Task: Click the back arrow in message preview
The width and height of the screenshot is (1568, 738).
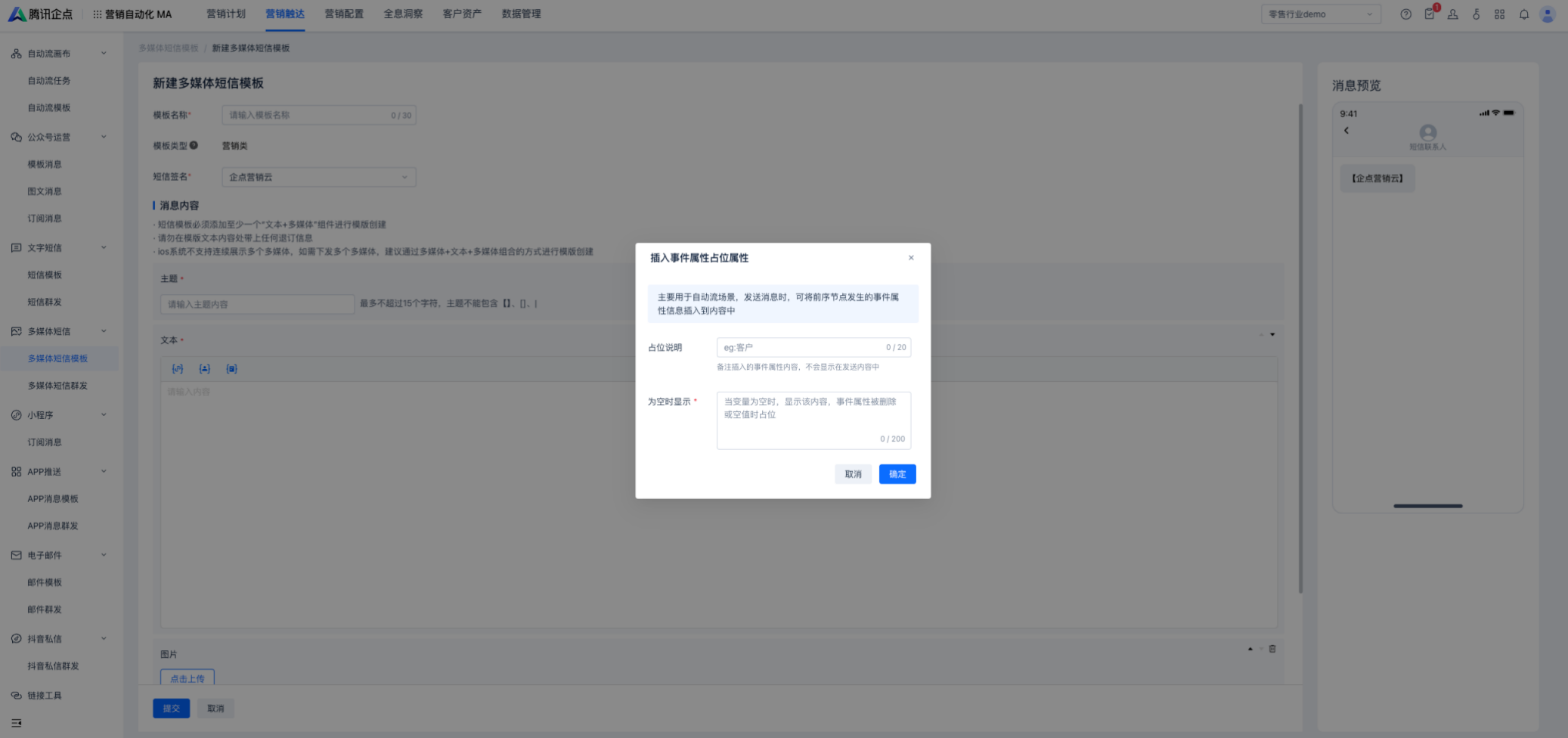Action: point(1346,131)
